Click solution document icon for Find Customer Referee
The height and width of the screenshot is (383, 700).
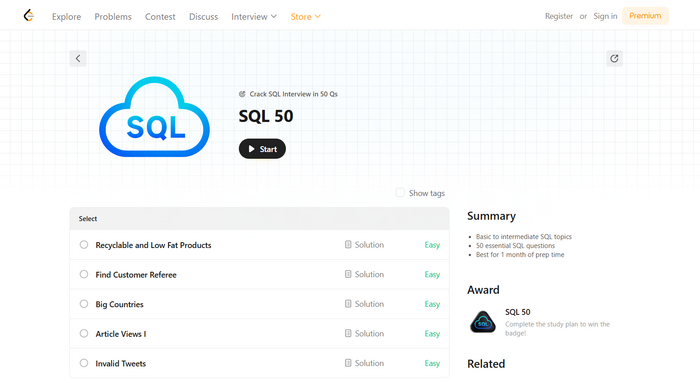pyautogui.click(x=348, y=274)
